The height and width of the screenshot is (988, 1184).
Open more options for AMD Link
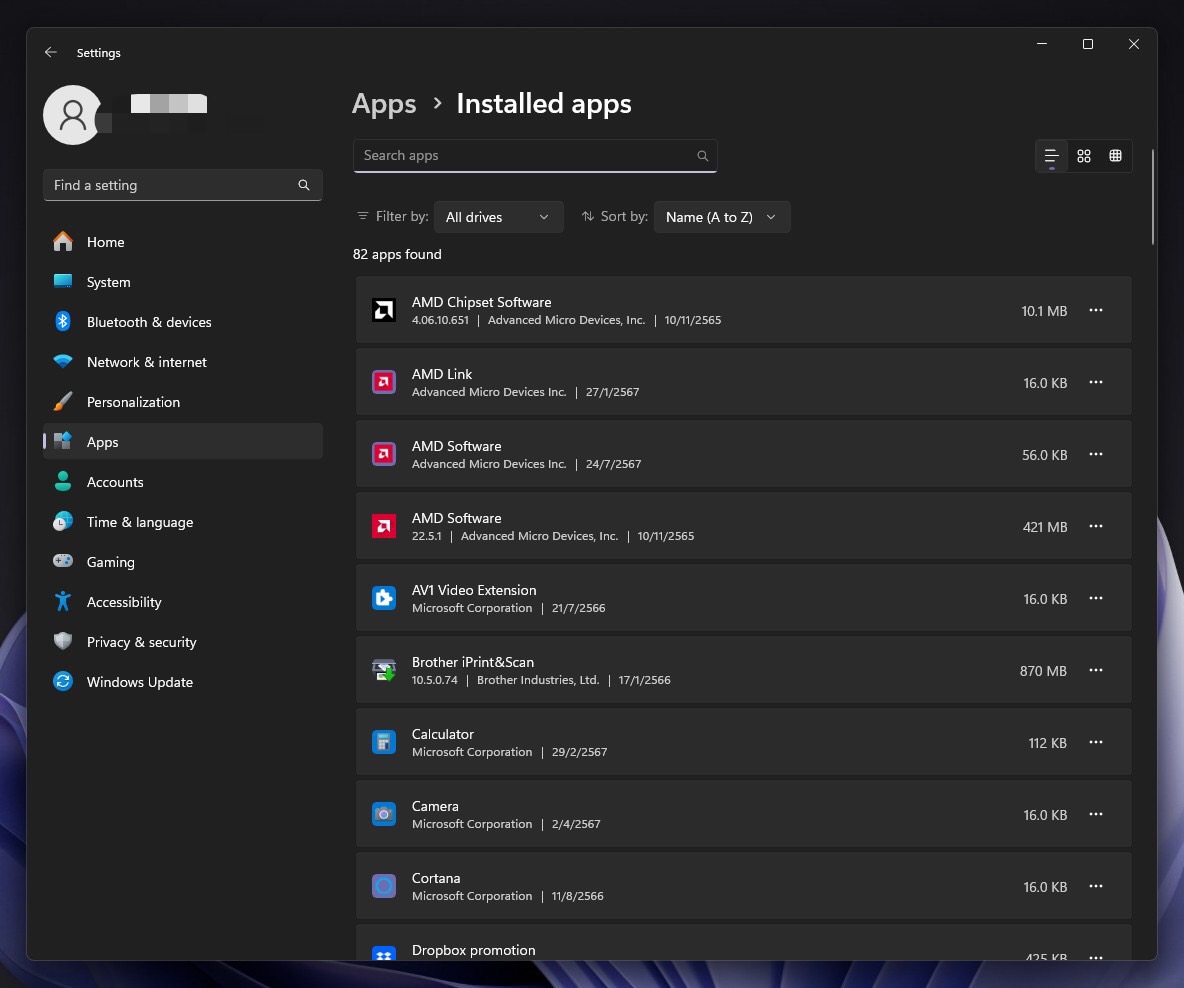(1096, 382)
